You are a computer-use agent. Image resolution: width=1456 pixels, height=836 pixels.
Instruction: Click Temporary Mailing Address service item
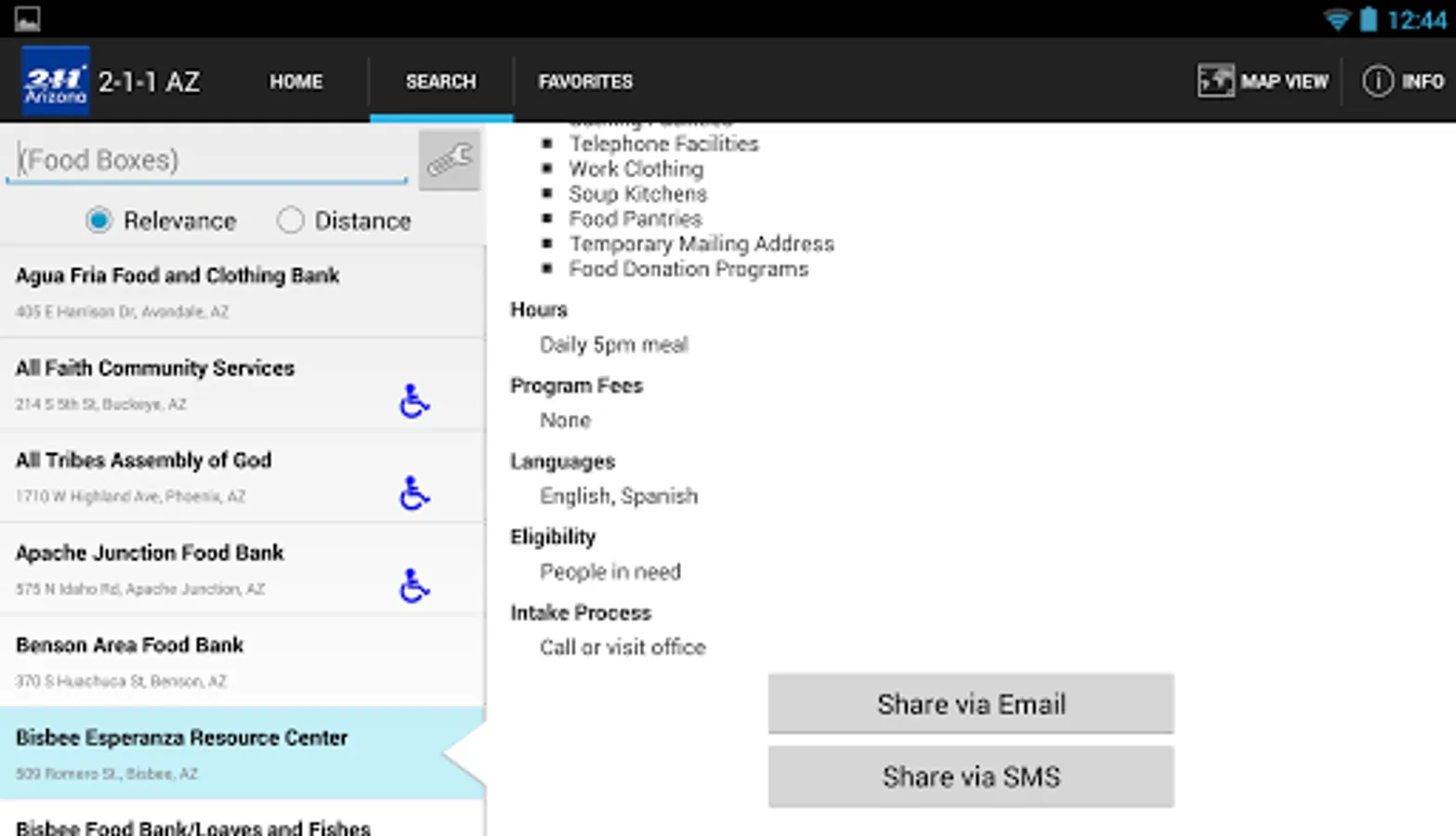point(702,244)
